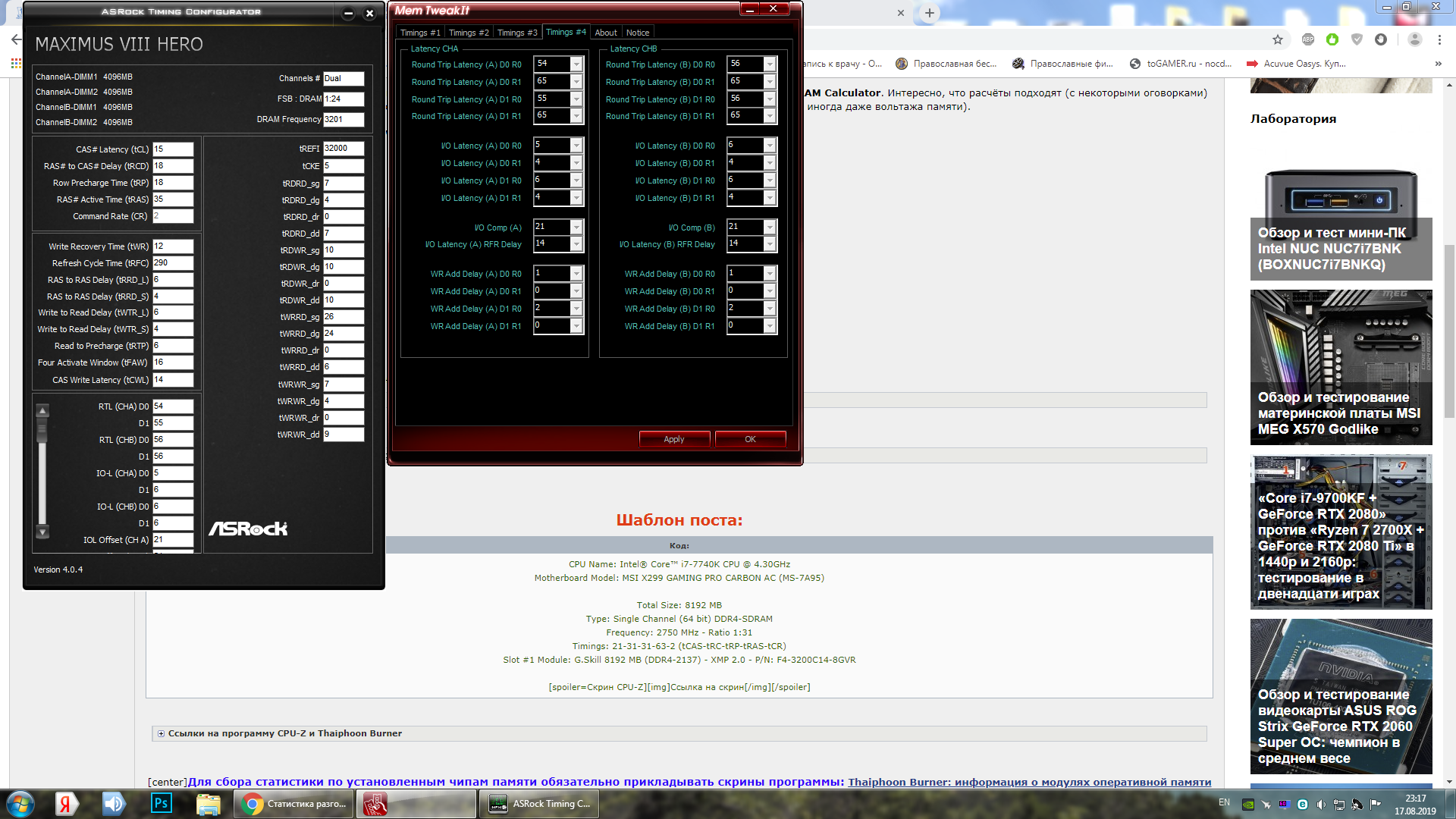Open Chrome's three-dot menu
Viewport: 1456px width, 819px height.
coord(1439,39)
